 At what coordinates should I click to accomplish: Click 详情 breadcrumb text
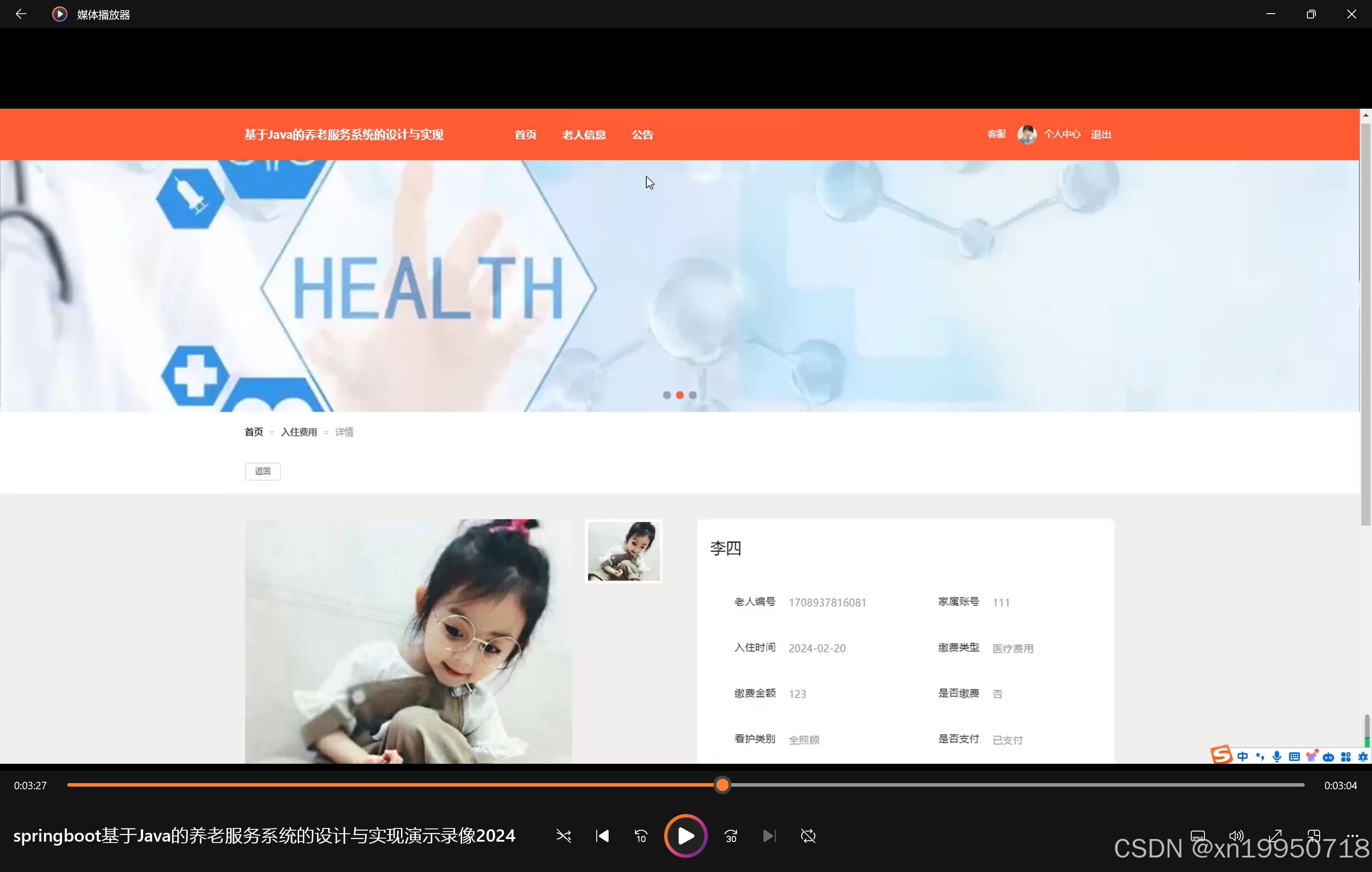point(344,432)
